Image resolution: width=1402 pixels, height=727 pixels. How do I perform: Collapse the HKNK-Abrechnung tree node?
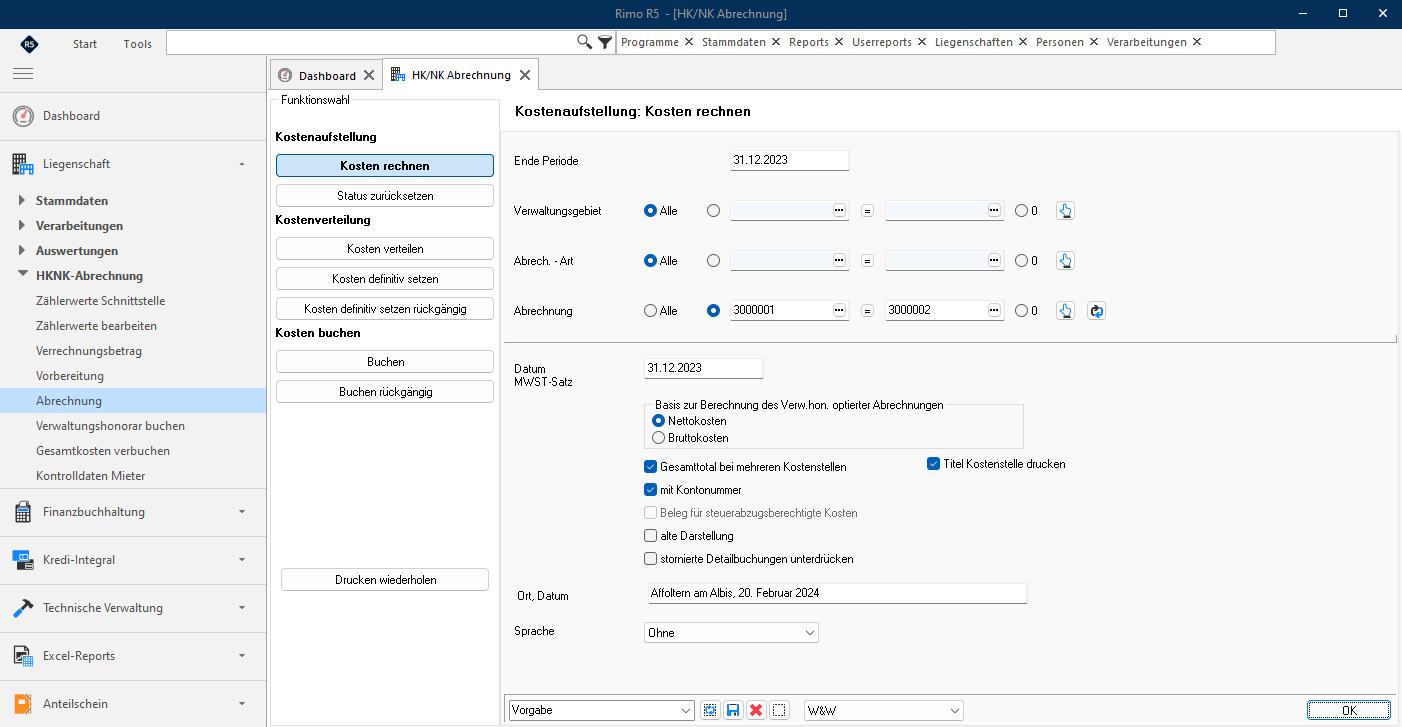(23, 276)
